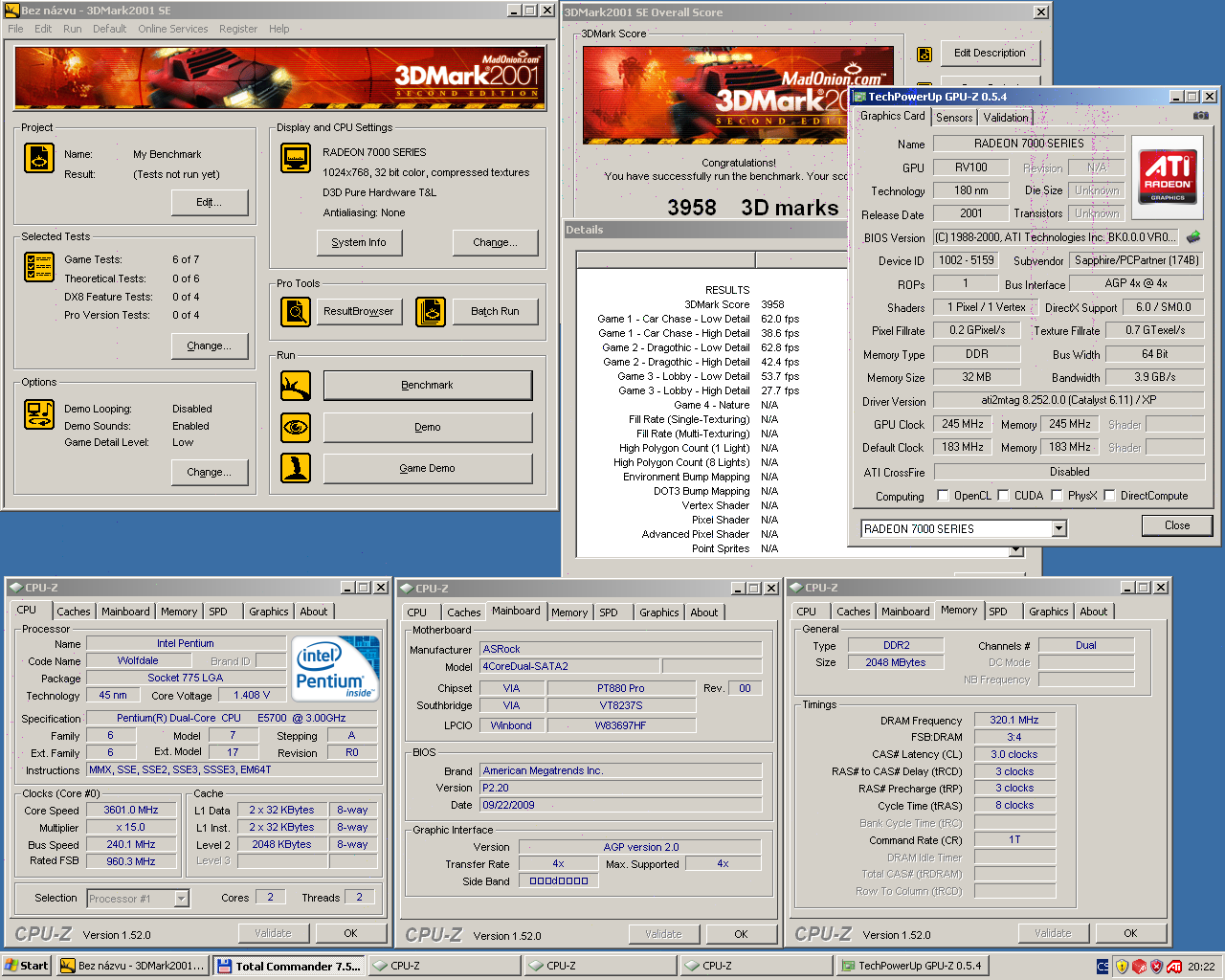
Task: Click the 3DMark2001 SE title bar icon
Action: coord(12,11)
